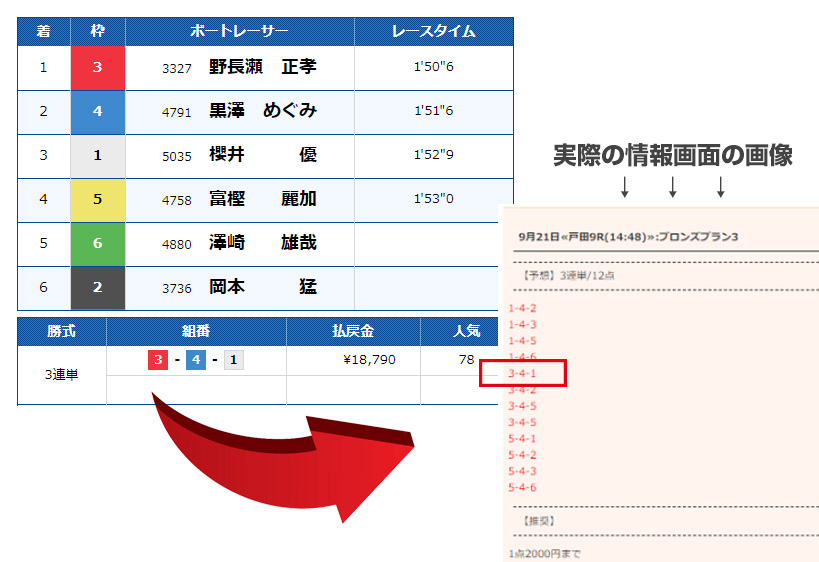Image resolution: width=819 pixels, height=562 pixels.
Task: Click the blue lane 4 box in results
Action: tap(97, 111)
